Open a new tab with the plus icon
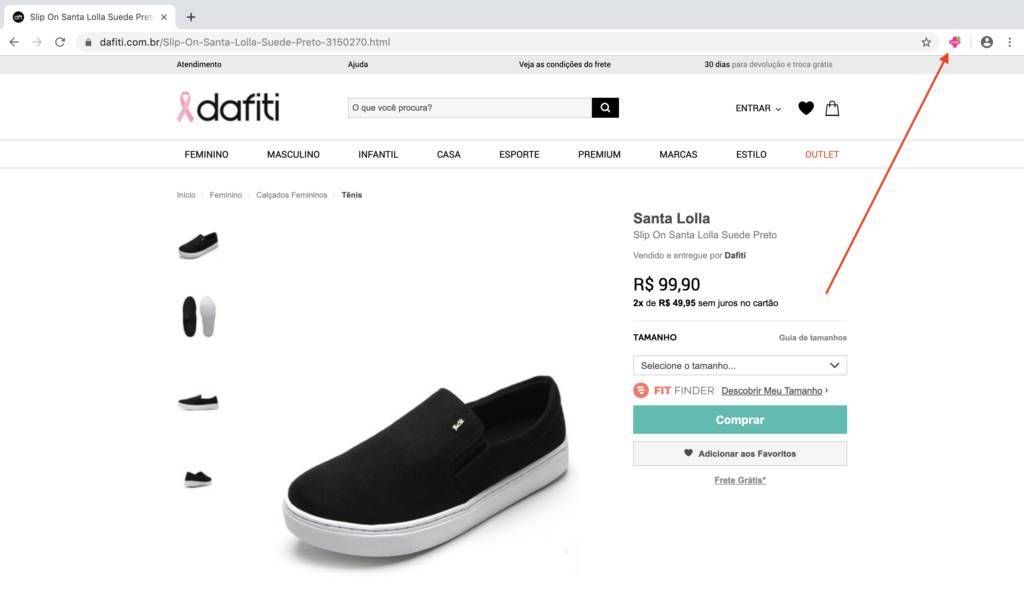The image size is (1024, 598). 191,17
